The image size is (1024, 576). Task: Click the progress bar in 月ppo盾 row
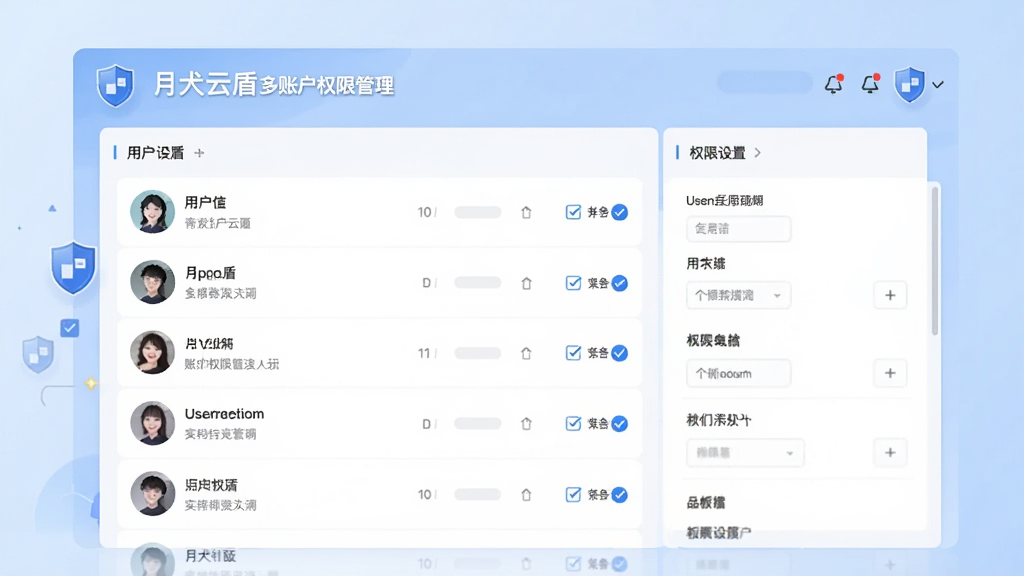click(x=478, y=283)
